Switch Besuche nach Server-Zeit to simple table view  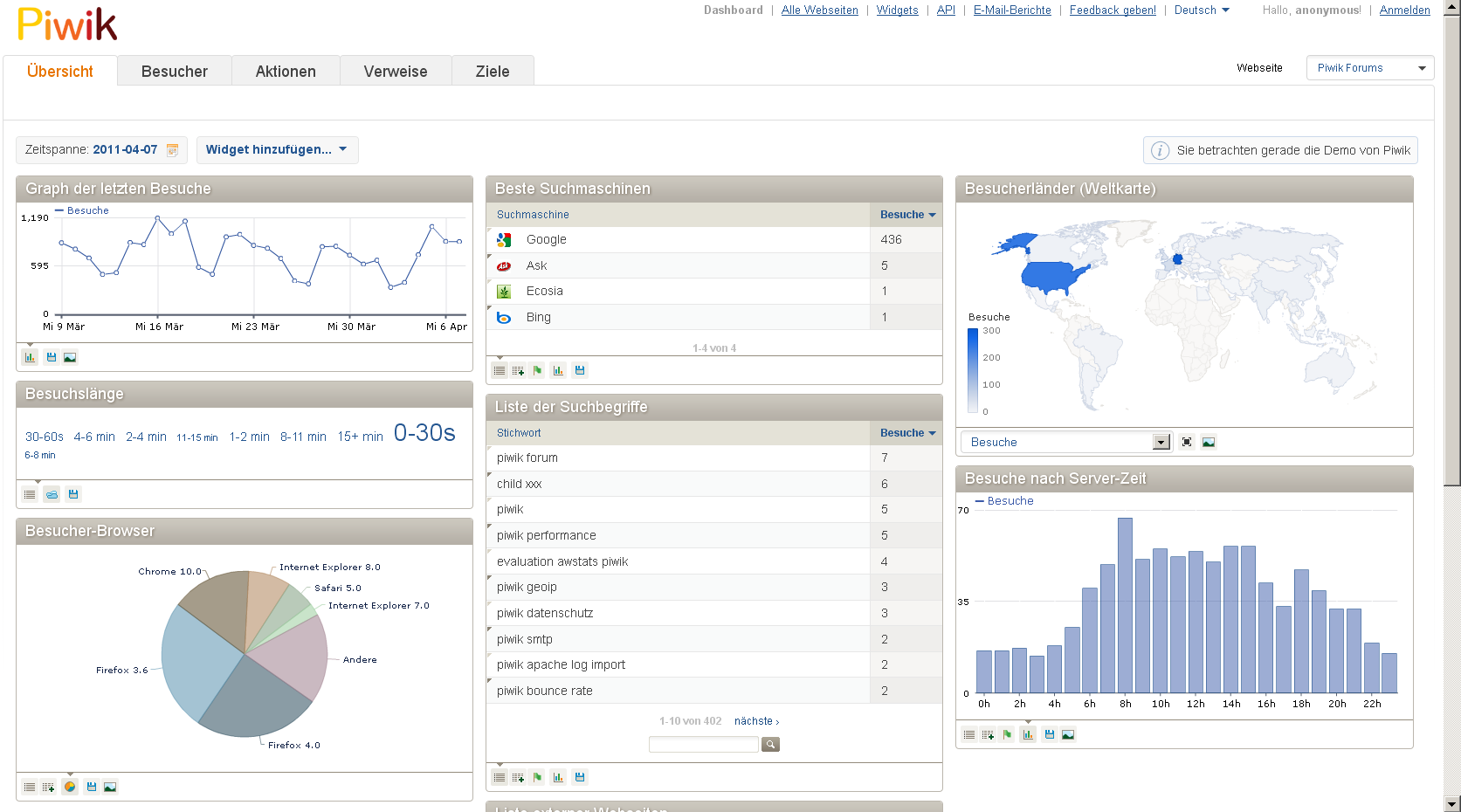coord(969,734)
